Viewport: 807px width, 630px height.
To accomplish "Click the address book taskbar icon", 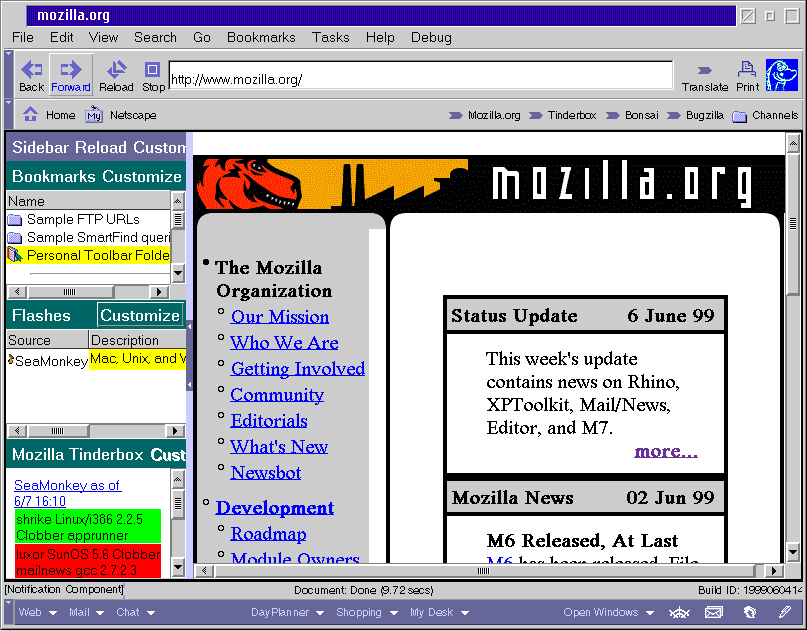I will click(750, 612).
